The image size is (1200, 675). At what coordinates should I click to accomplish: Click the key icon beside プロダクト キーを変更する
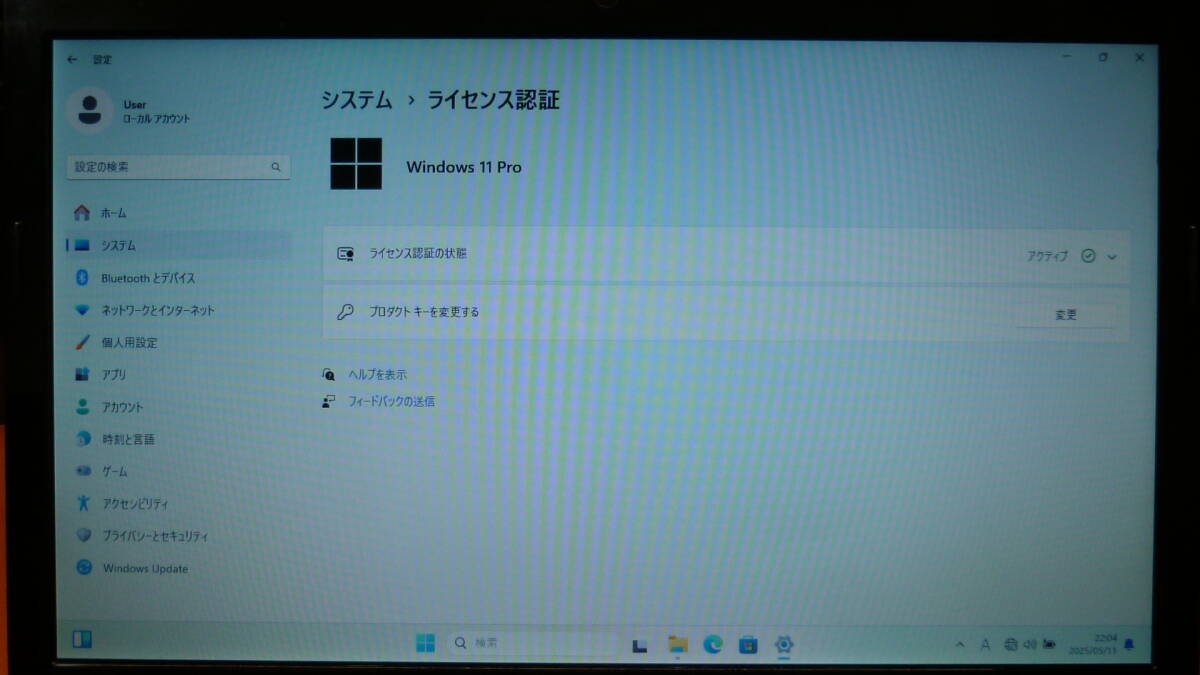coord(345,312)
